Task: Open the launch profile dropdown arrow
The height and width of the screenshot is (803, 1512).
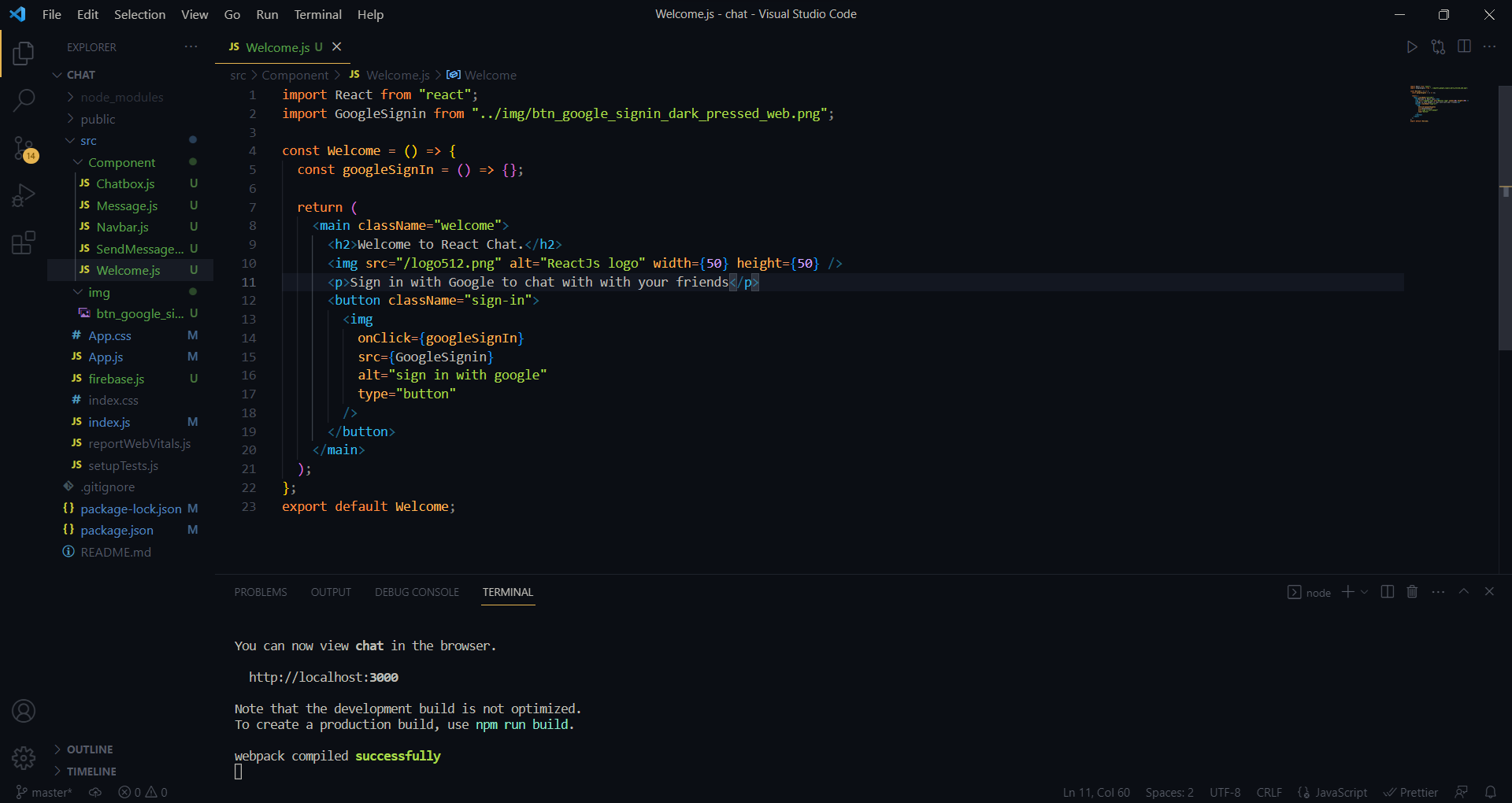Action: [x=1364, y=591]
